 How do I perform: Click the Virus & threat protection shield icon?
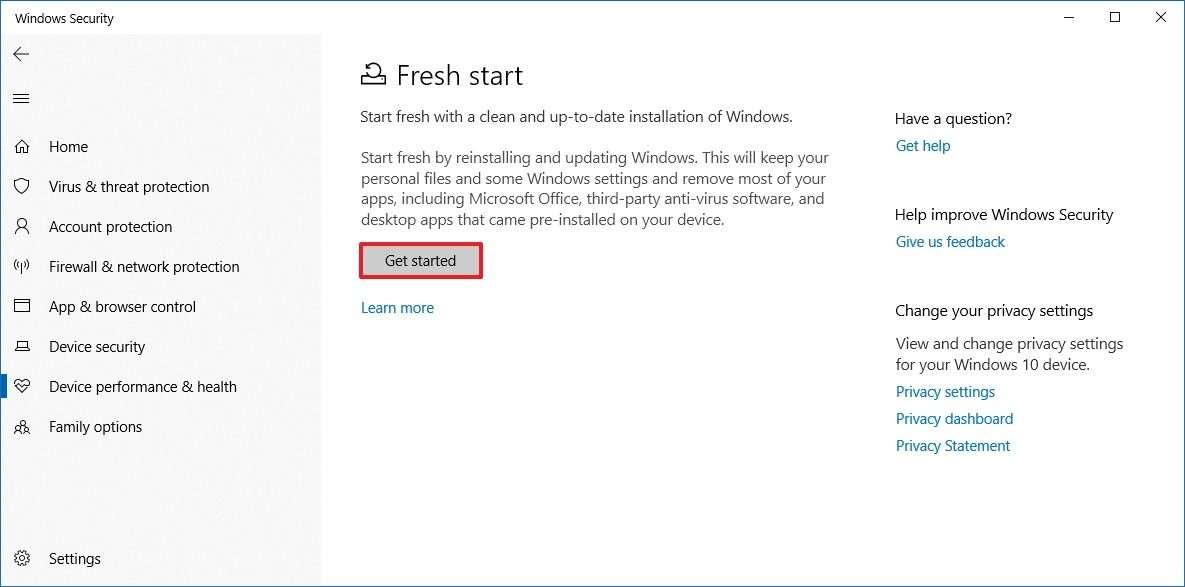21,187
